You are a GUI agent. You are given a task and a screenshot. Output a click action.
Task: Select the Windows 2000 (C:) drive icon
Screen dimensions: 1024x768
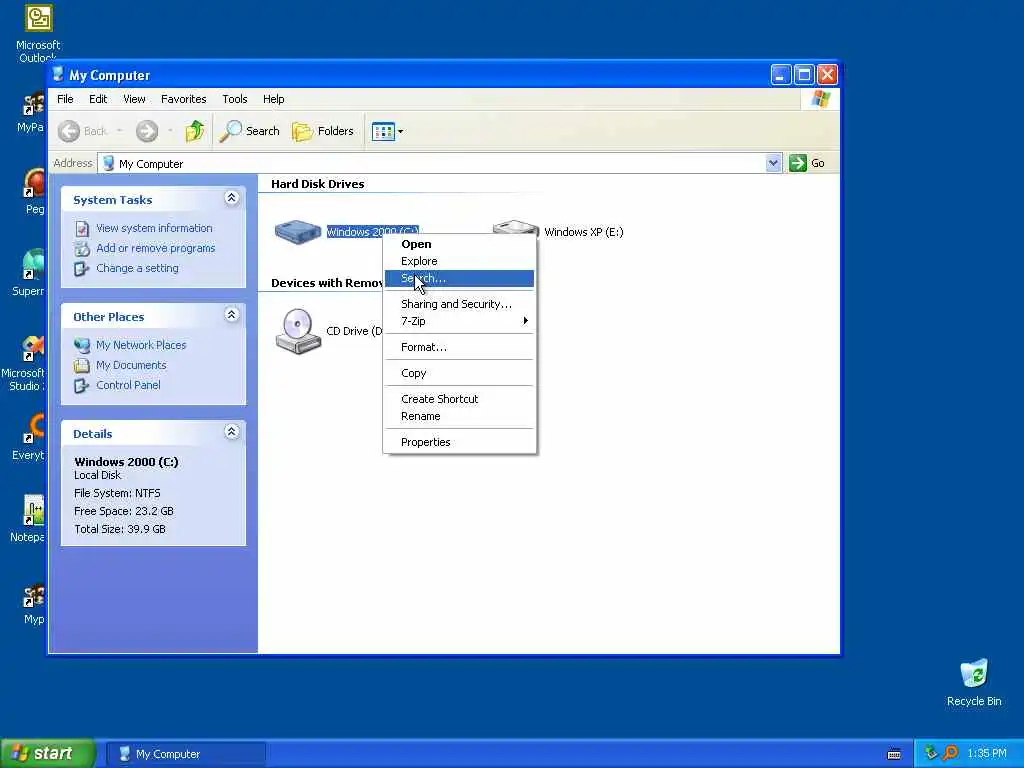[298, 232]
